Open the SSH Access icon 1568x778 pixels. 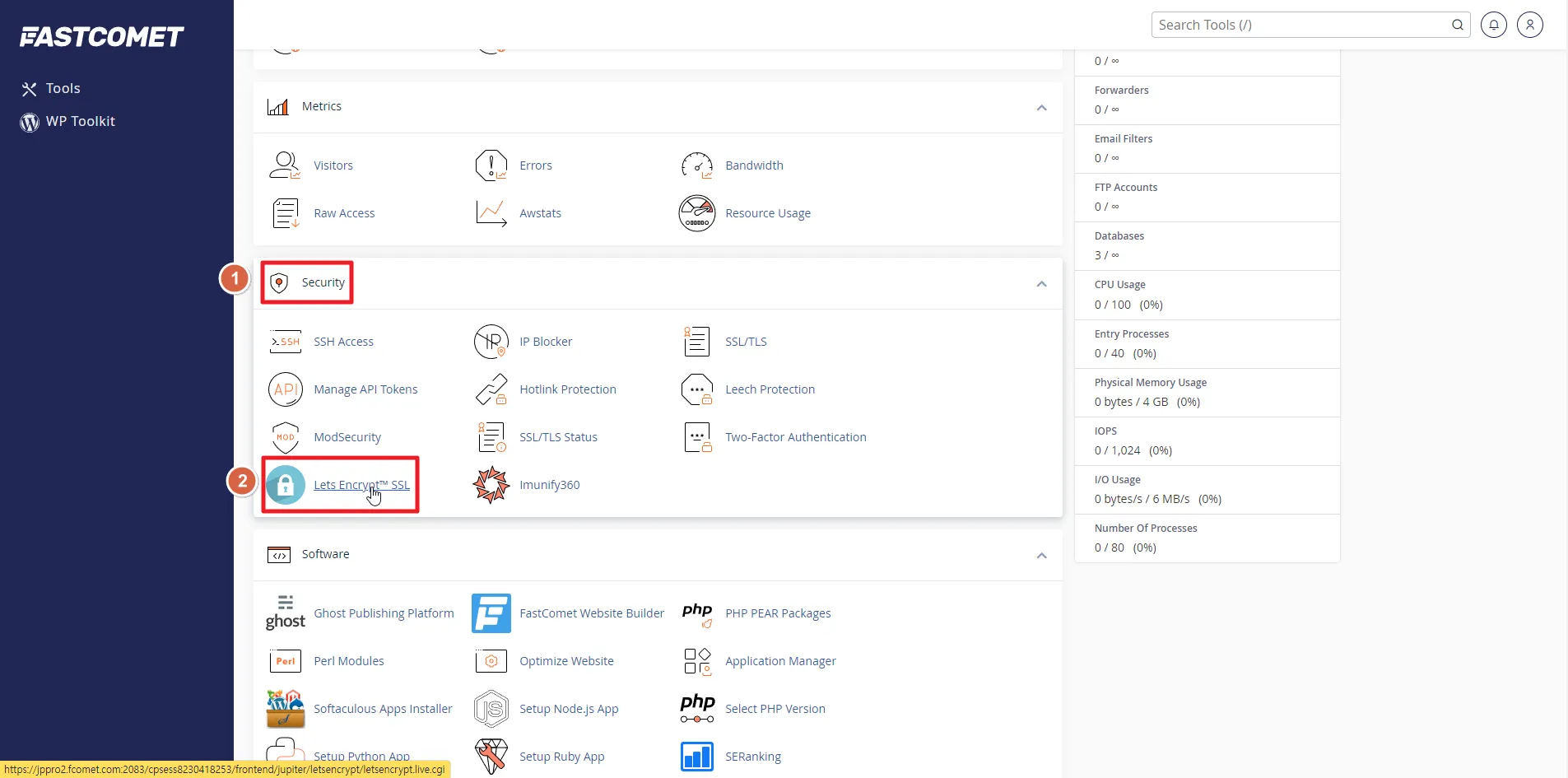tap(285, 342)
